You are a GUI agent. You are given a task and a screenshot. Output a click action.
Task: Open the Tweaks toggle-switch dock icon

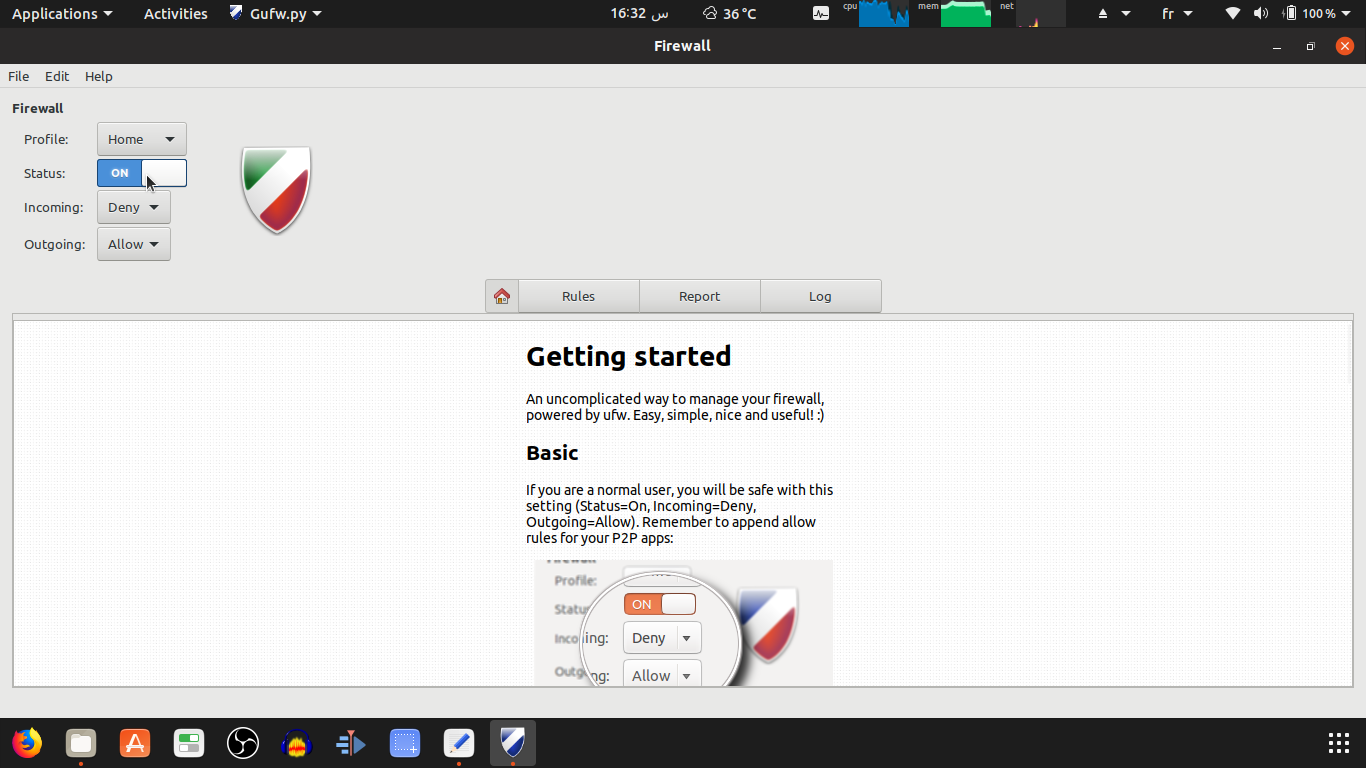(189, 743)
